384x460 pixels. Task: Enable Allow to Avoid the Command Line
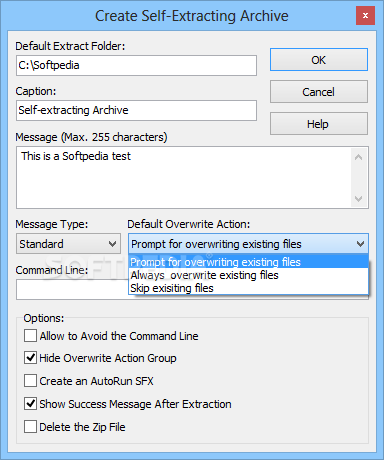point(30,336)
